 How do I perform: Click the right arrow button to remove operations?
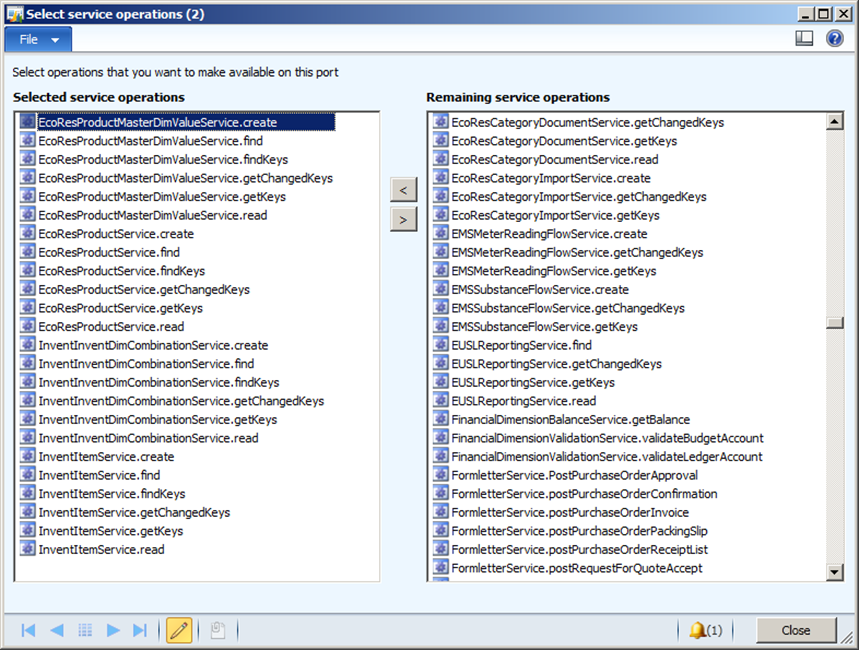403,219
